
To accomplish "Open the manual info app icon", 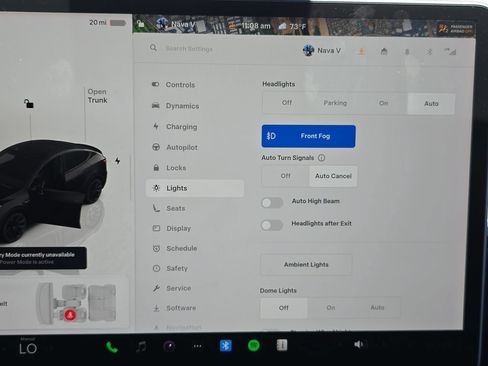I will pos(282,345).
